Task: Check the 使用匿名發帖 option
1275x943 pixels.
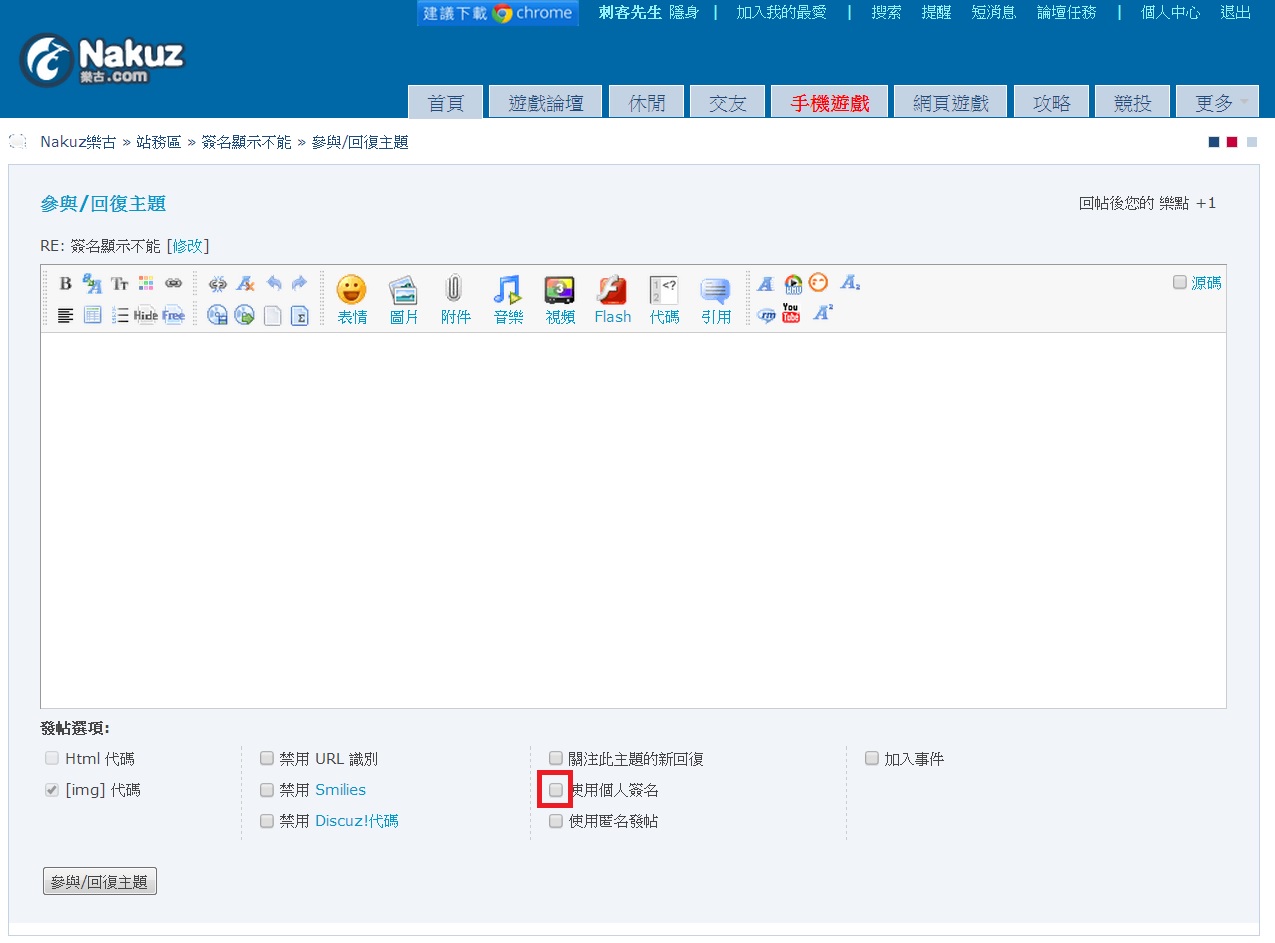Action: coord(556,821)
